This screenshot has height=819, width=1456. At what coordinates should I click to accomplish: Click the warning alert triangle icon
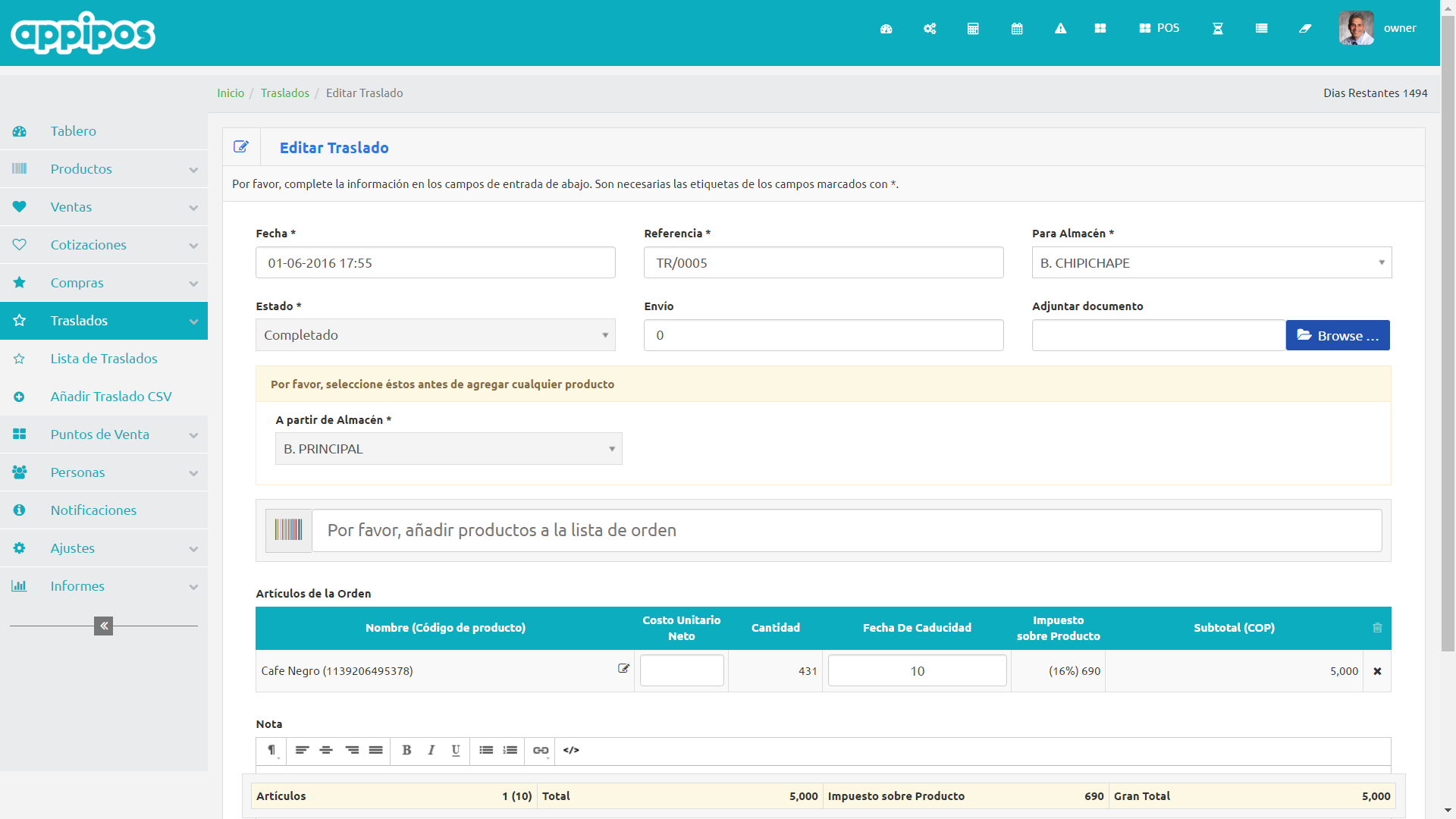1060,29
